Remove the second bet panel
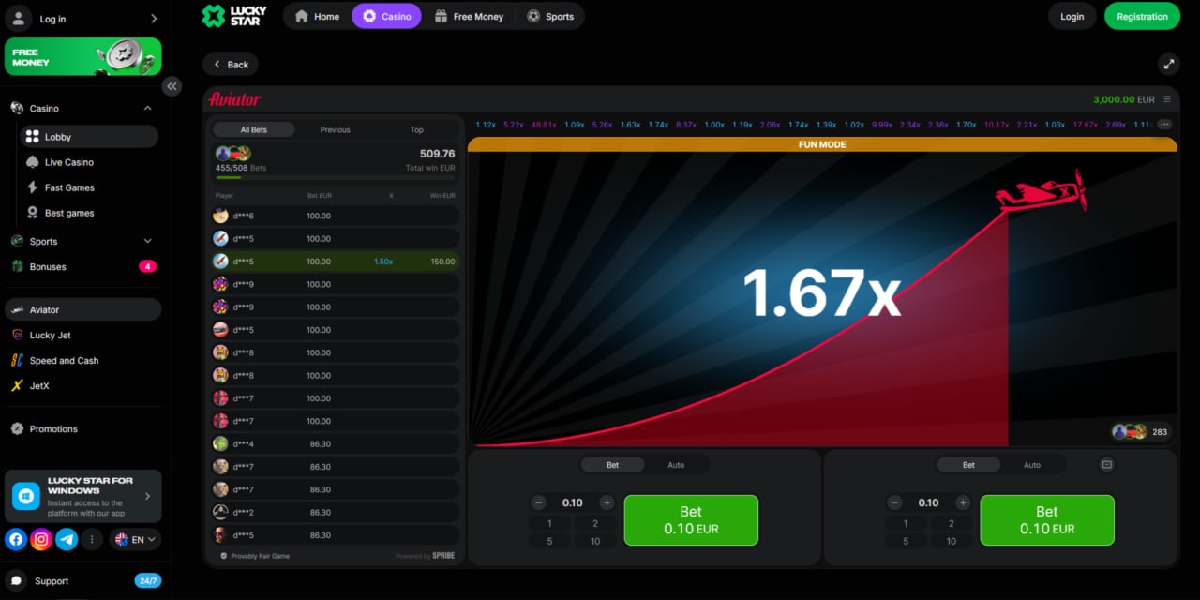Image resolution: width=1200 pixels, height=600 pixels. click(1107, 464)
